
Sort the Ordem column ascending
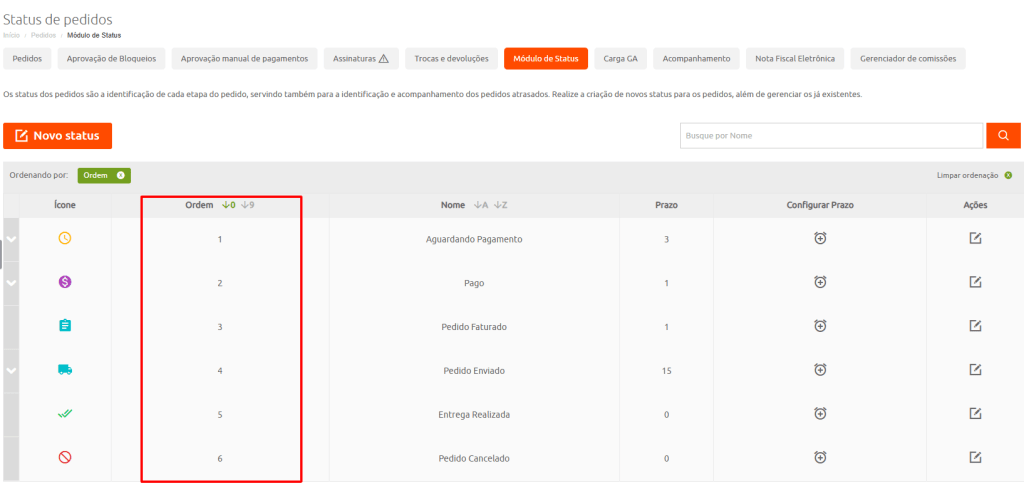(226, 205)
